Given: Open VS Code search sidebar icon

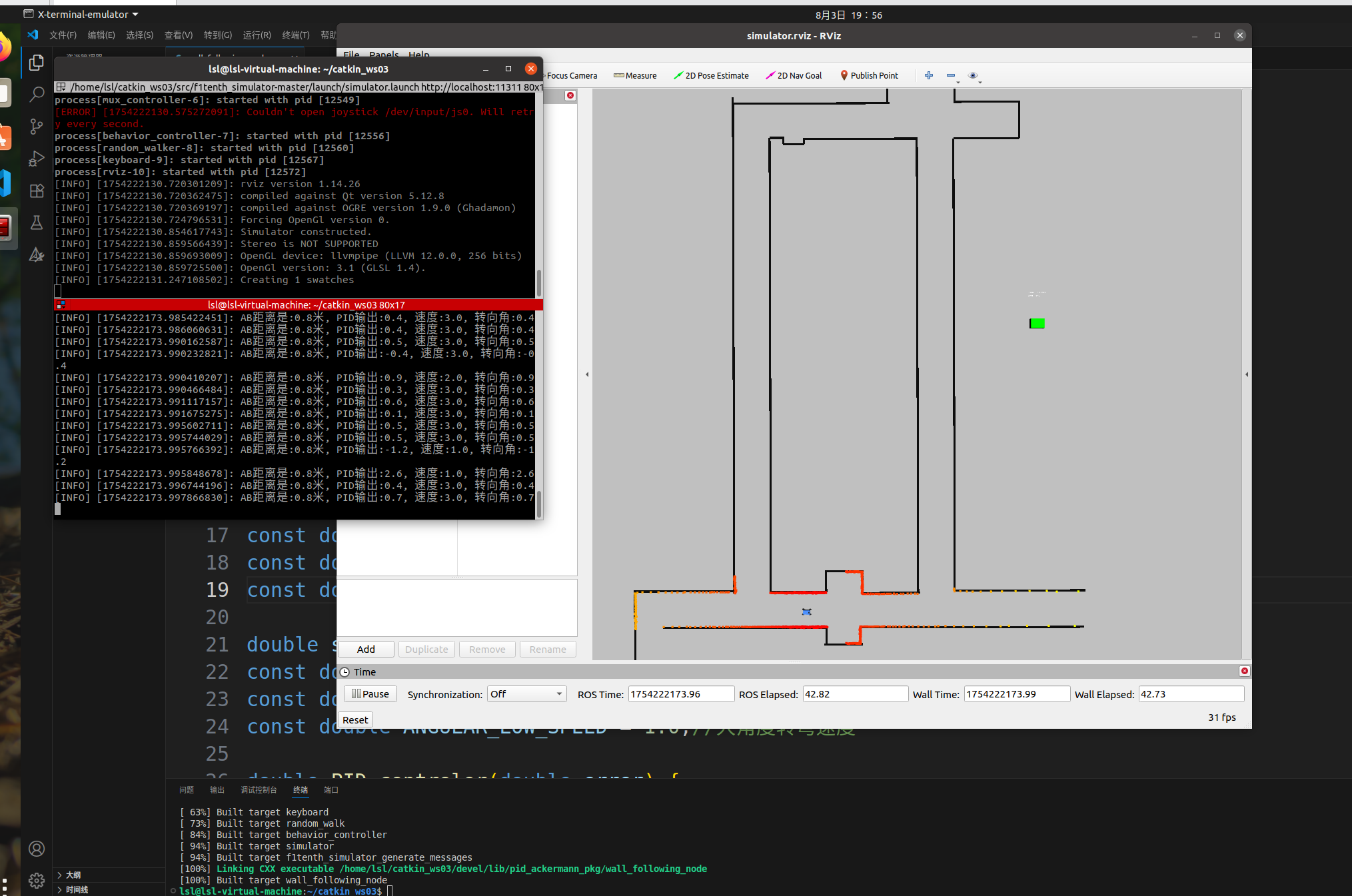Looking at the screenshot, I should [x=37, y=94].
